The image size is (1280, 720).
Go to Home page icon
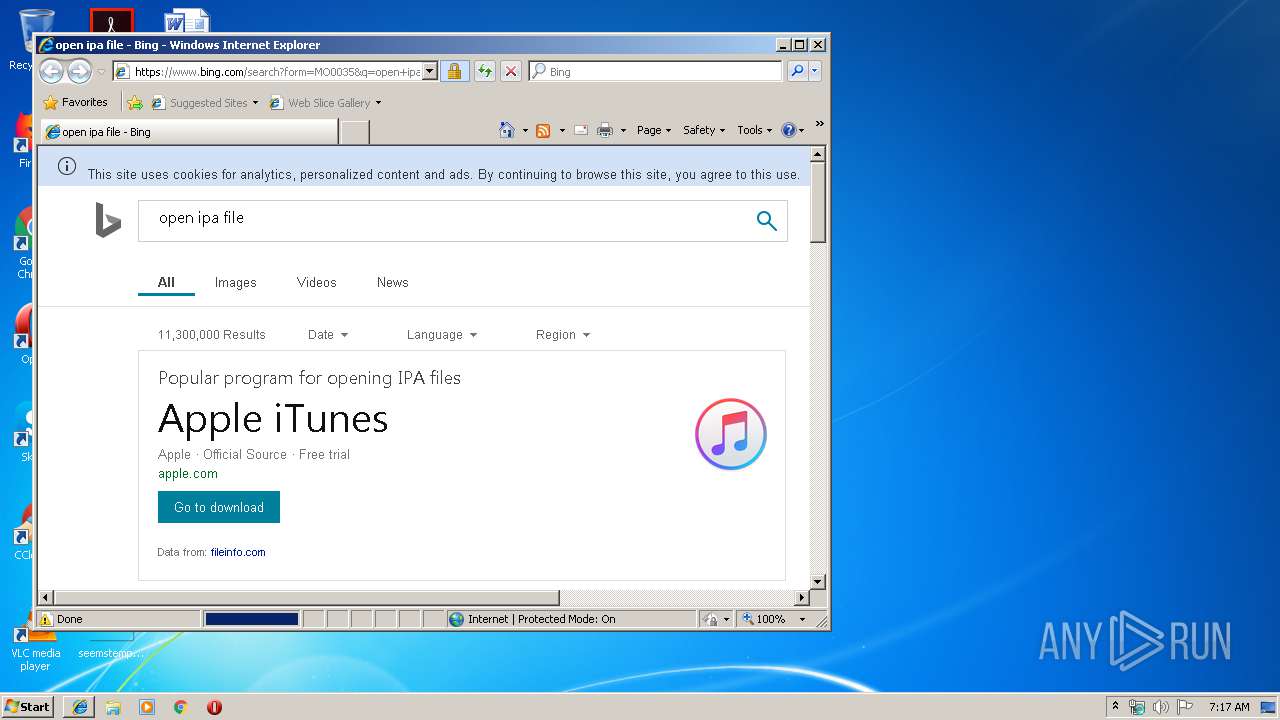(507, 130)
